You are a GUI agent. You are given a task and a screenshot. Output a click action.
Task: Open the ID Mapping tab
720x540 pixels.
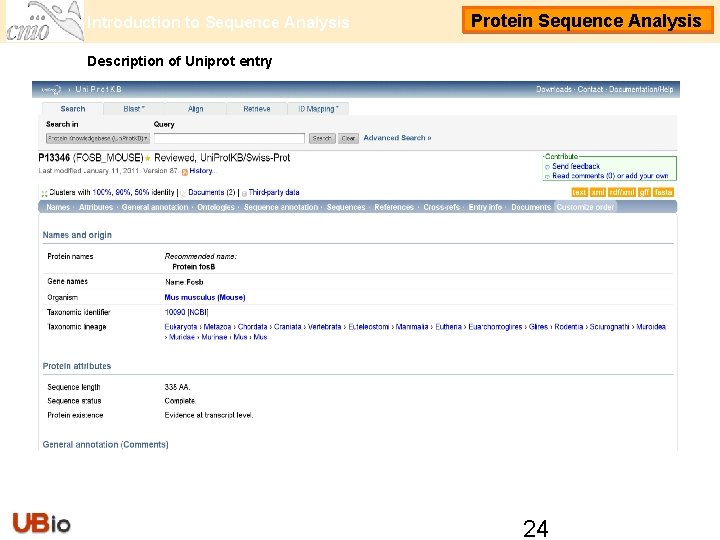pyautogui.click(x=318, y=109)
